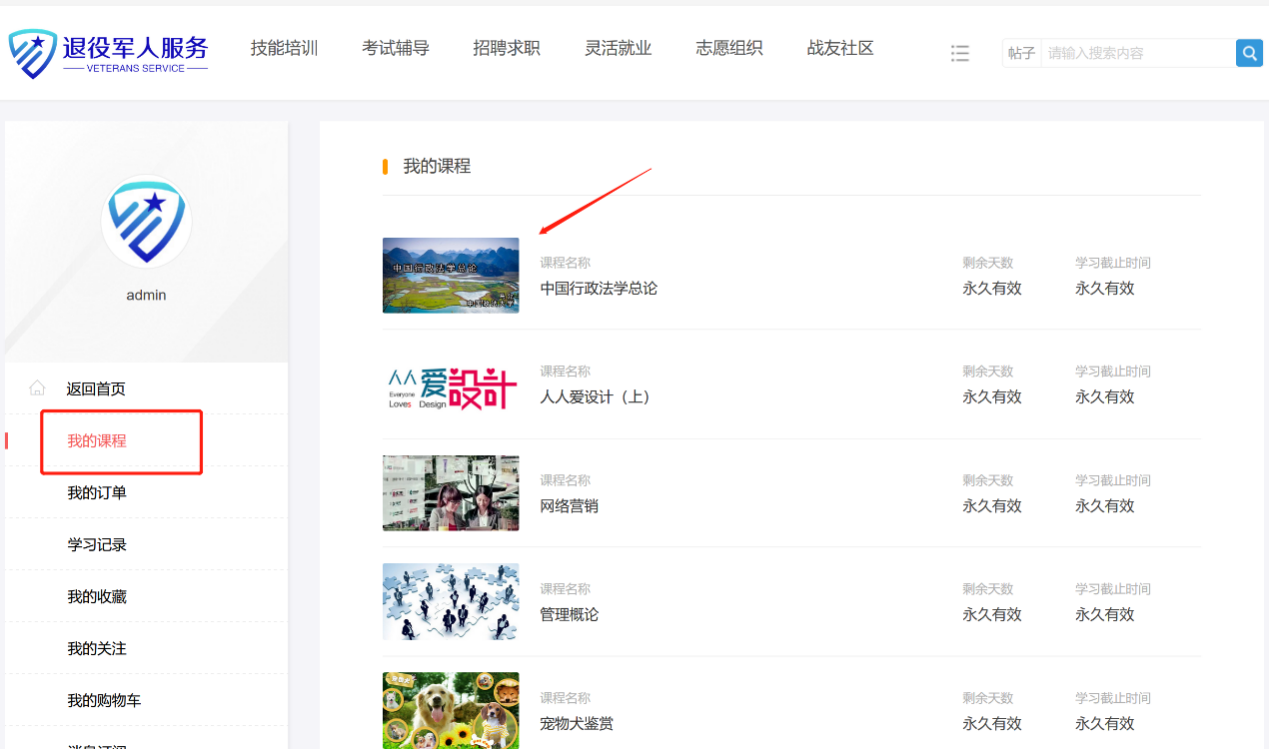1269x749 pixels.
Task: Go to 学习记录 in the sidebar
Action: coord(97,545)
